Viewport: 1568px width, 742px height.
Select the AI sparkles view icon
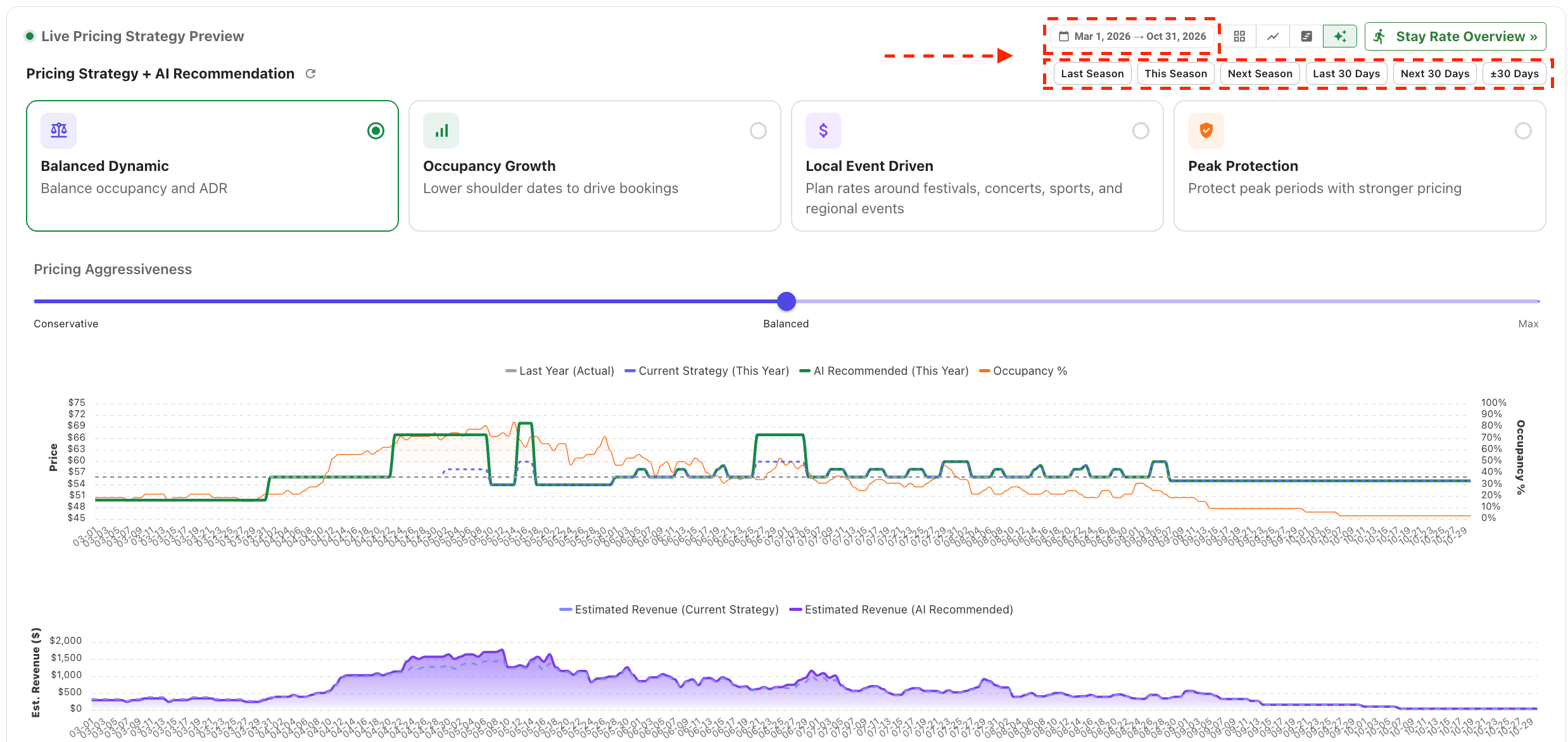1340,36
